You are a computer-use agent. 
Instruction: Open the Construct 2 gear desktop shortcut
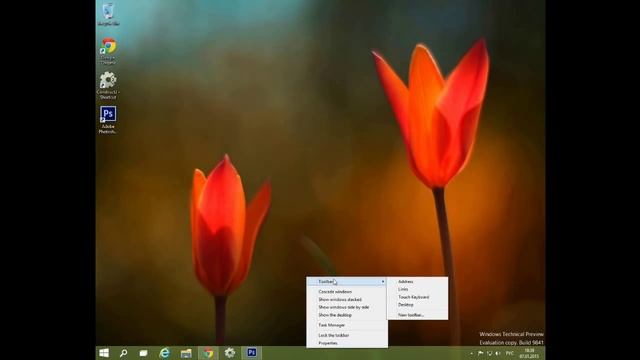coord(108,85)
